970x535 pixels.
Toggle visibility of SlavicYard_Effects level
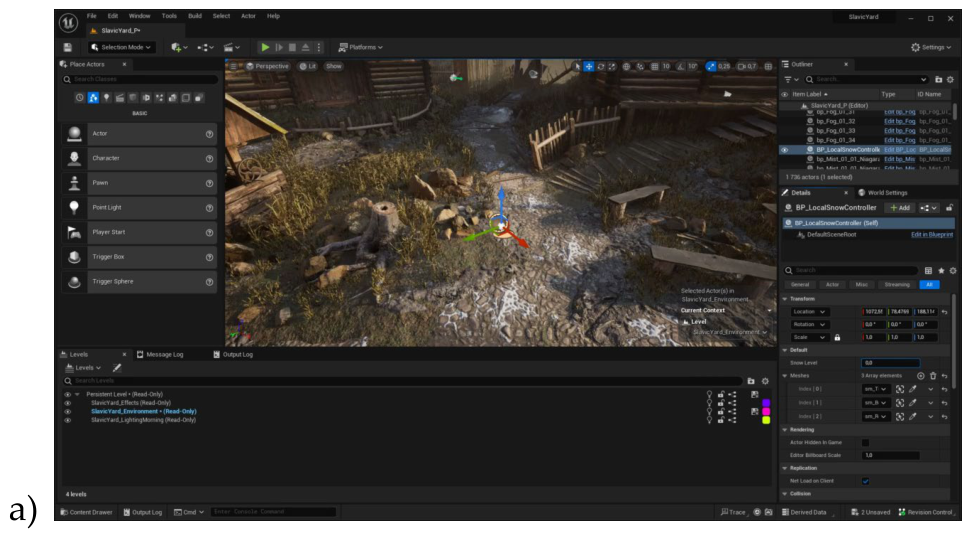(67, 403)
